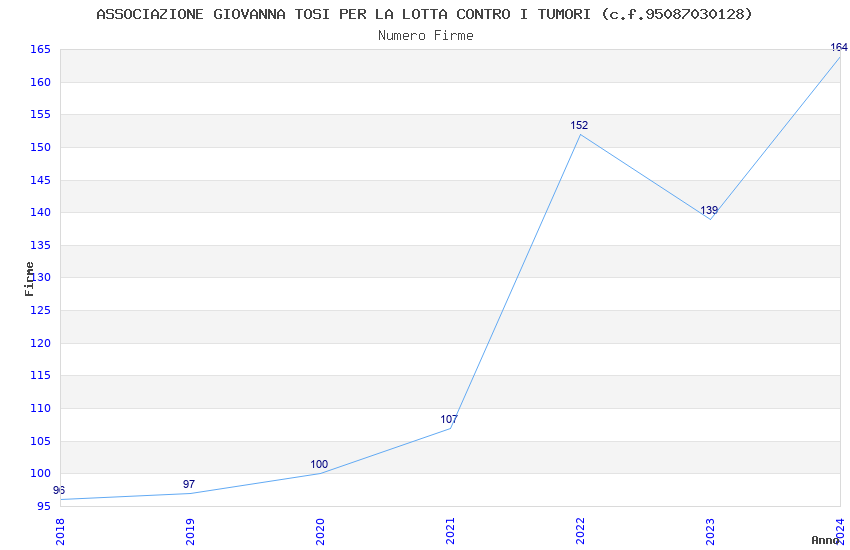Click the y-axis tick 125

point(40,310)
